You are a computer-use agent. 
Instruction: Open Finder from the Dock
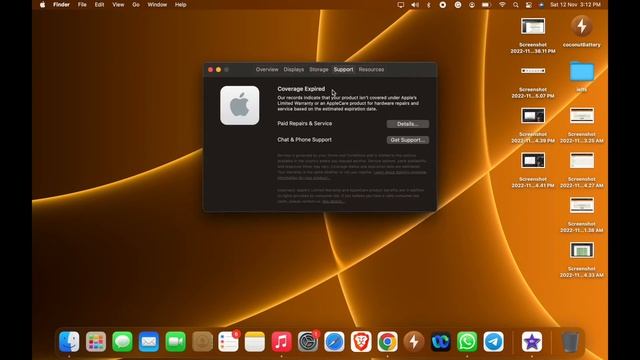[x=69, y=342]
